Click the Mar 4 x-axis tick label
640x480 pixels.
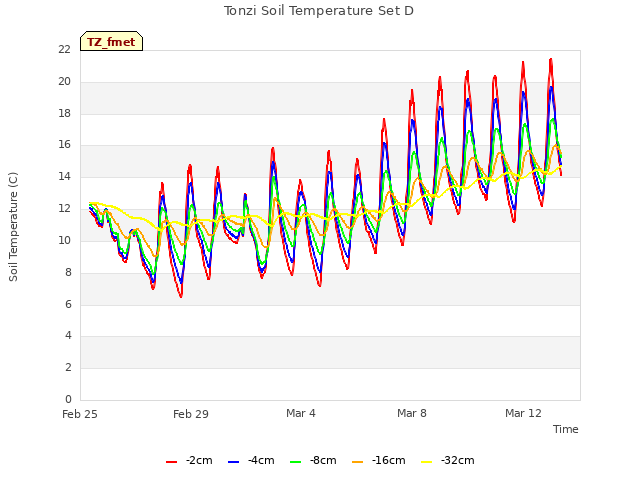pos(301,413)
